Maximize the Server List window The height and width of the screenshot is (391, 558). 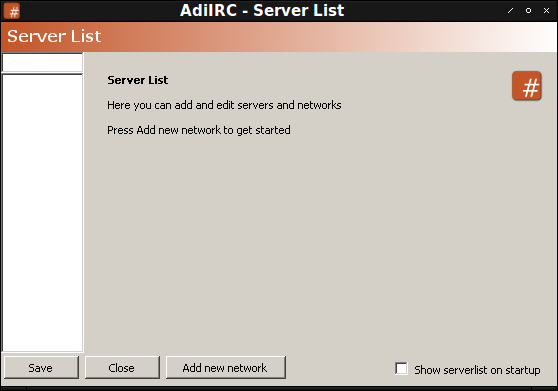[x=528, y=11]
